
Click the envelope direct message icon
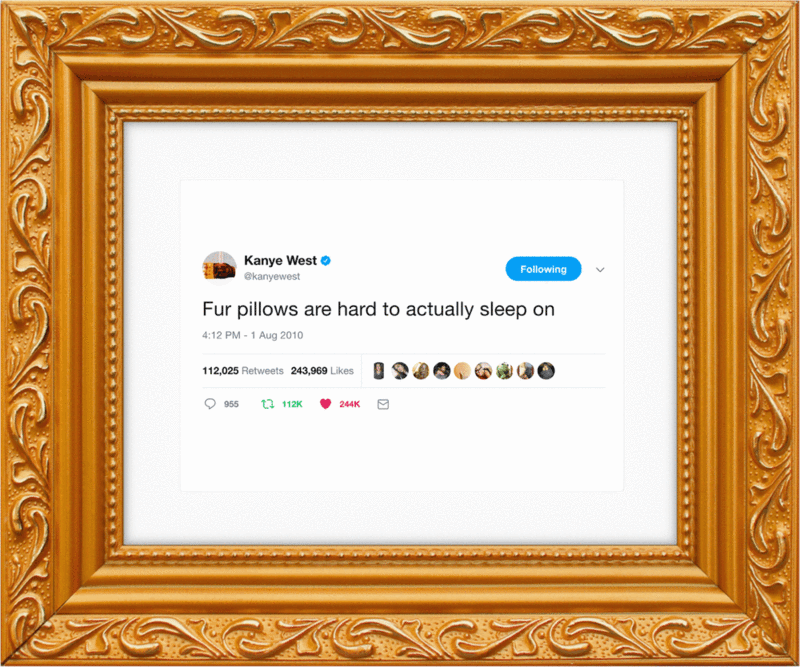[x=383, y=404]
